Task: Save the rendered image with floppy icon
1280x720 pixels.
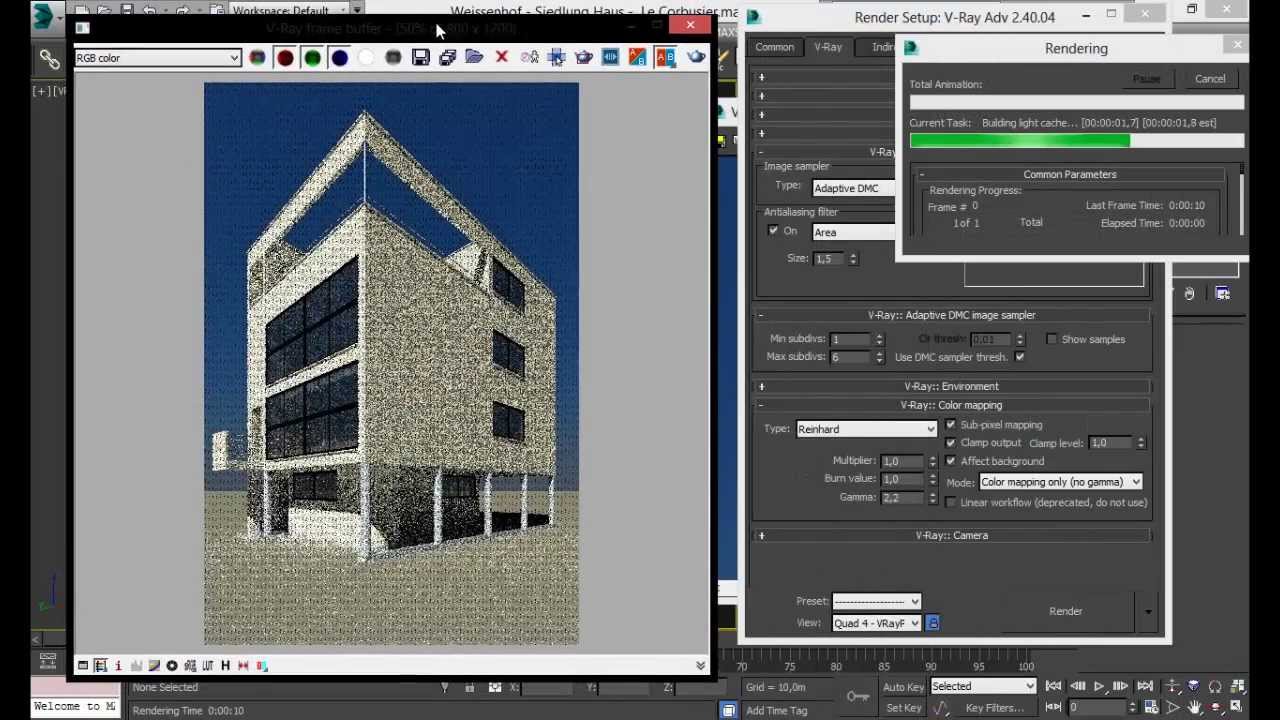Action: pyautogui.click(x=420, y=58)
